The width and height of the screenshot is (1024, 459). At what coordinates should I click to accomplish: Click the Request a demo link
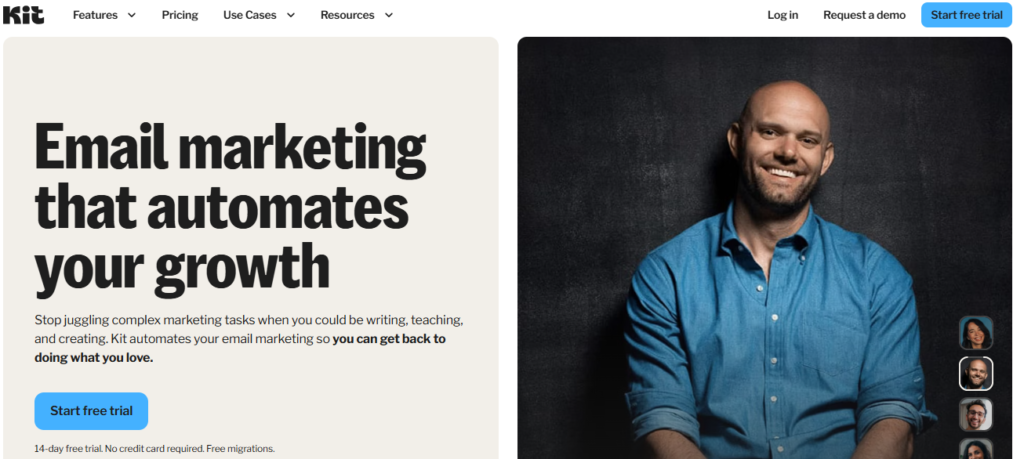click(x=864, y=15)
